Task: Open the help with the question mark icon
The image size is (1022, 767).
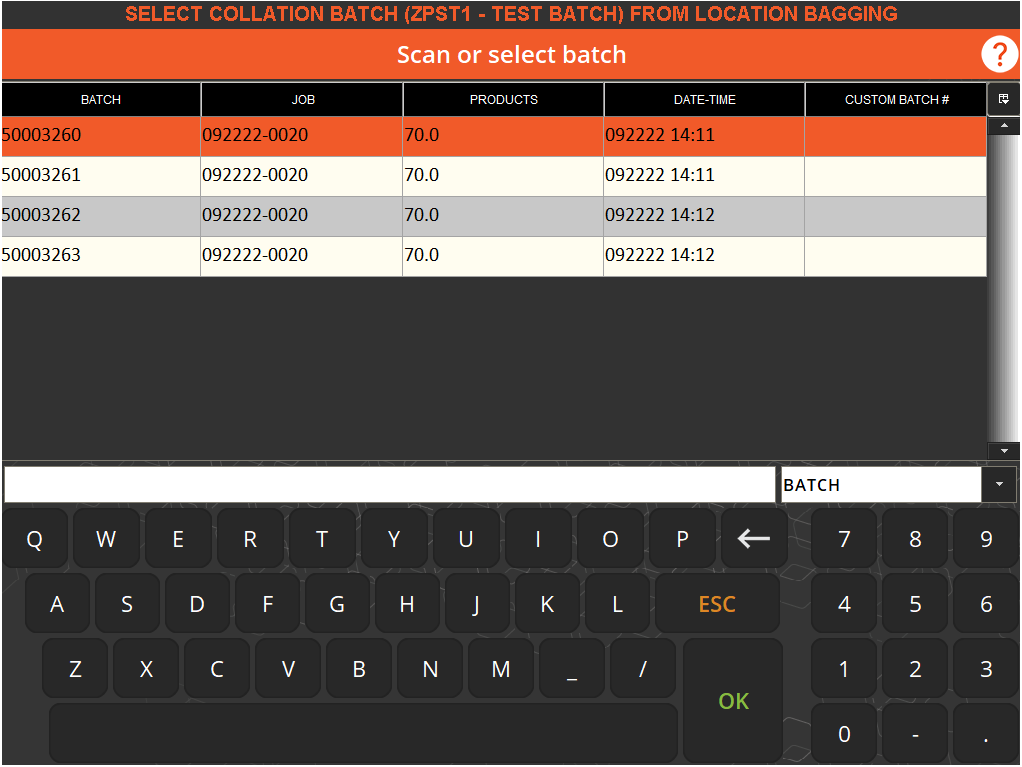Action: point(999,54)
